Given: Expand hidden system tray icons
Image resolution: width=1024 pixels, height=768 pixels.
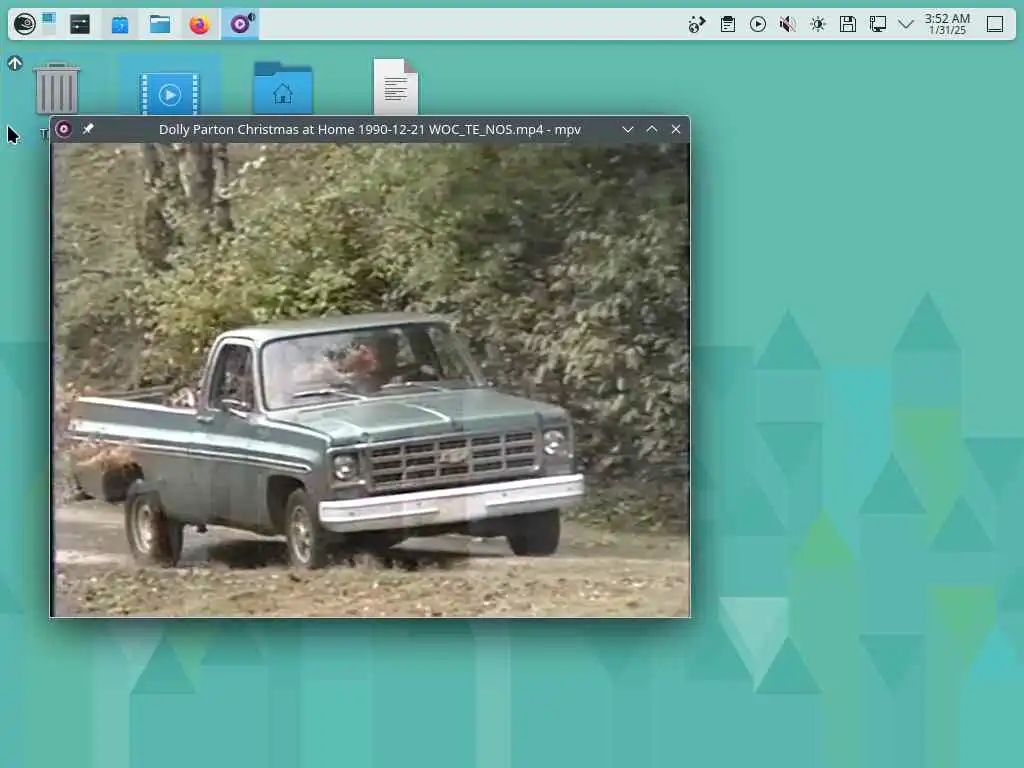Looking at the screenshot, I should click(x=906, y=25).
